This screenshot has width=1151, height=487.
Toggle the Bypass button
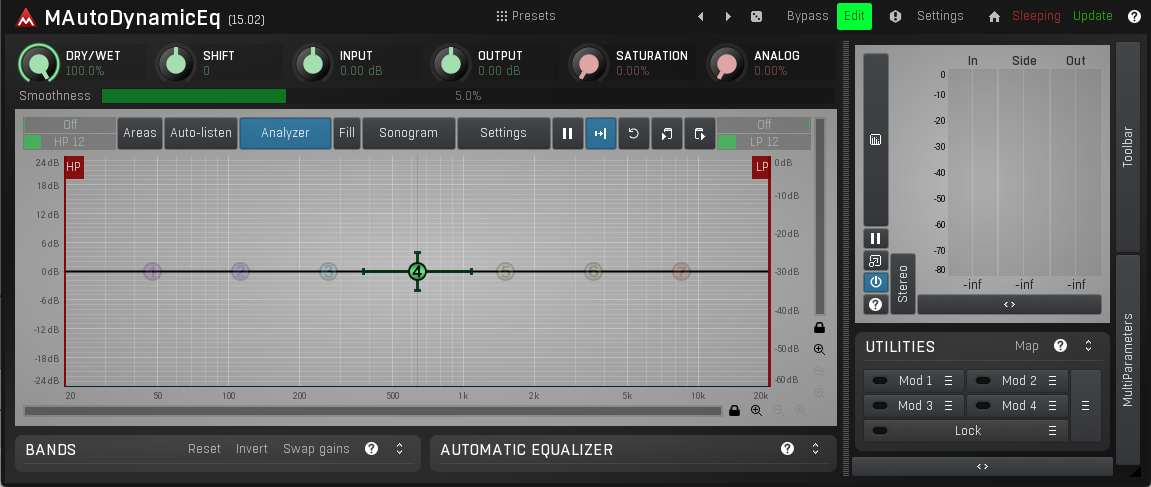pos(807,15)
